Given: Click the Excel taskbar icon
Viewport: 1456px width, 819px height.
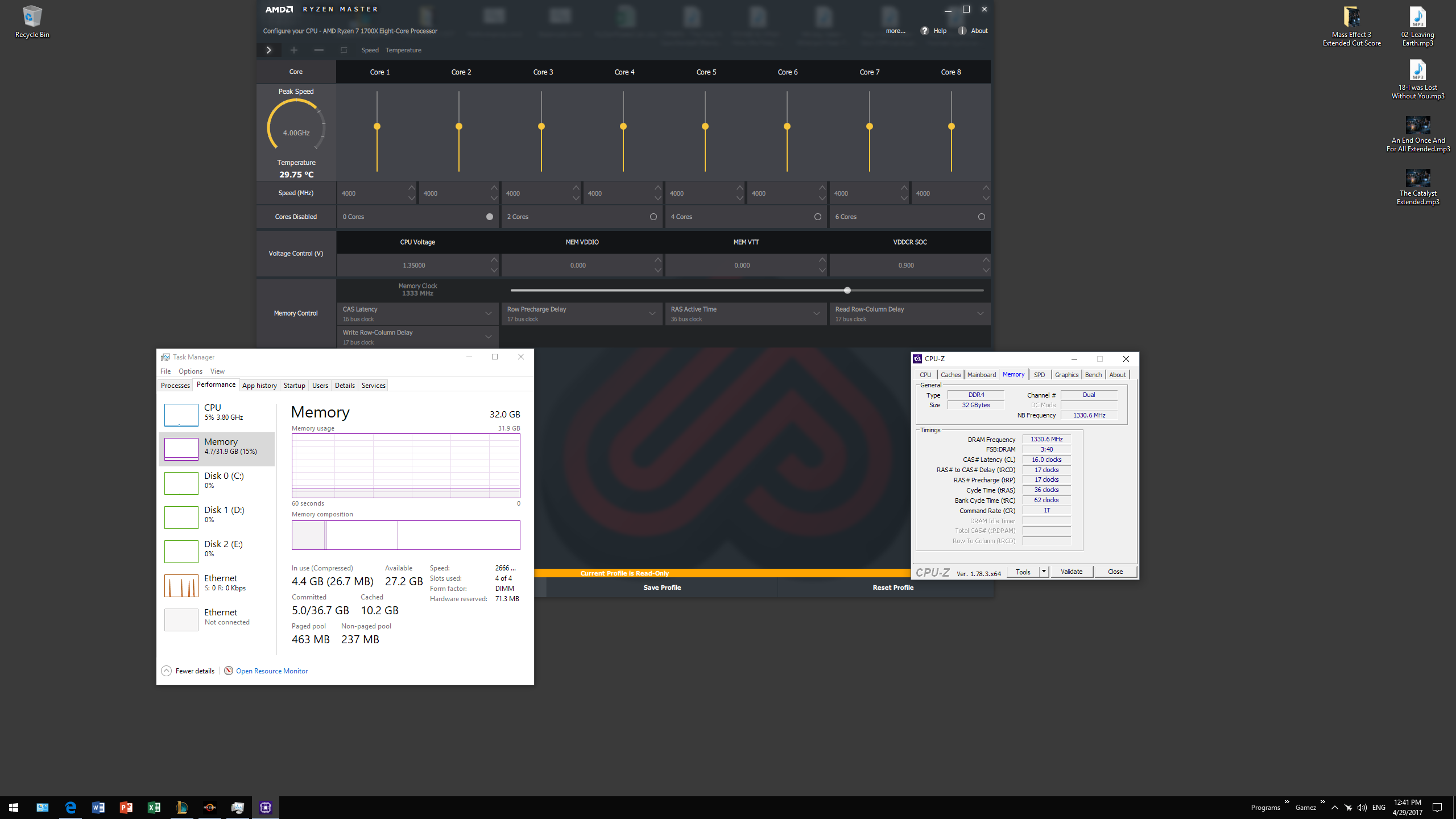Looking at the screenshot, I should coord(154,808).
